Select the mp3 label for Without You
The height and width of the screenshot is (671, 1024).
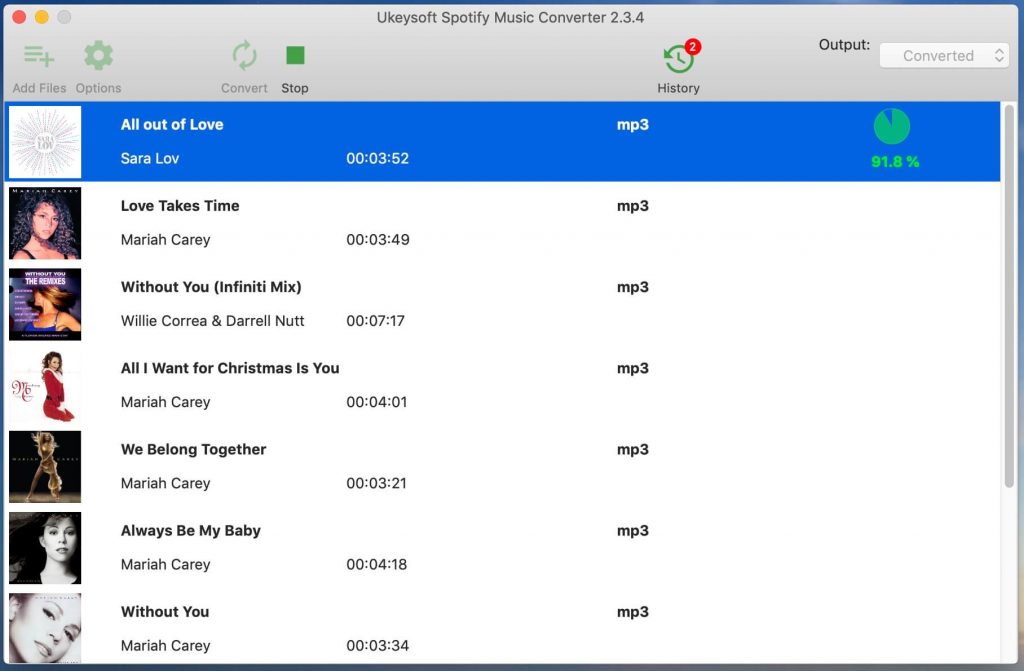pyautogui.click(x=632, y=611)
